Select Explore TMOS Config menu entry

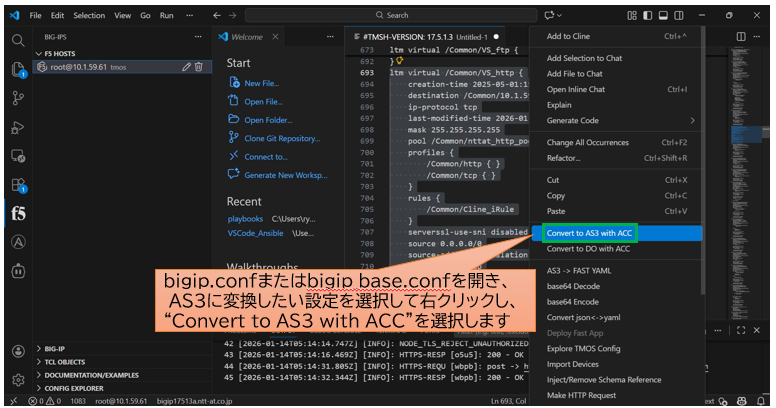(x=617, y=349)
